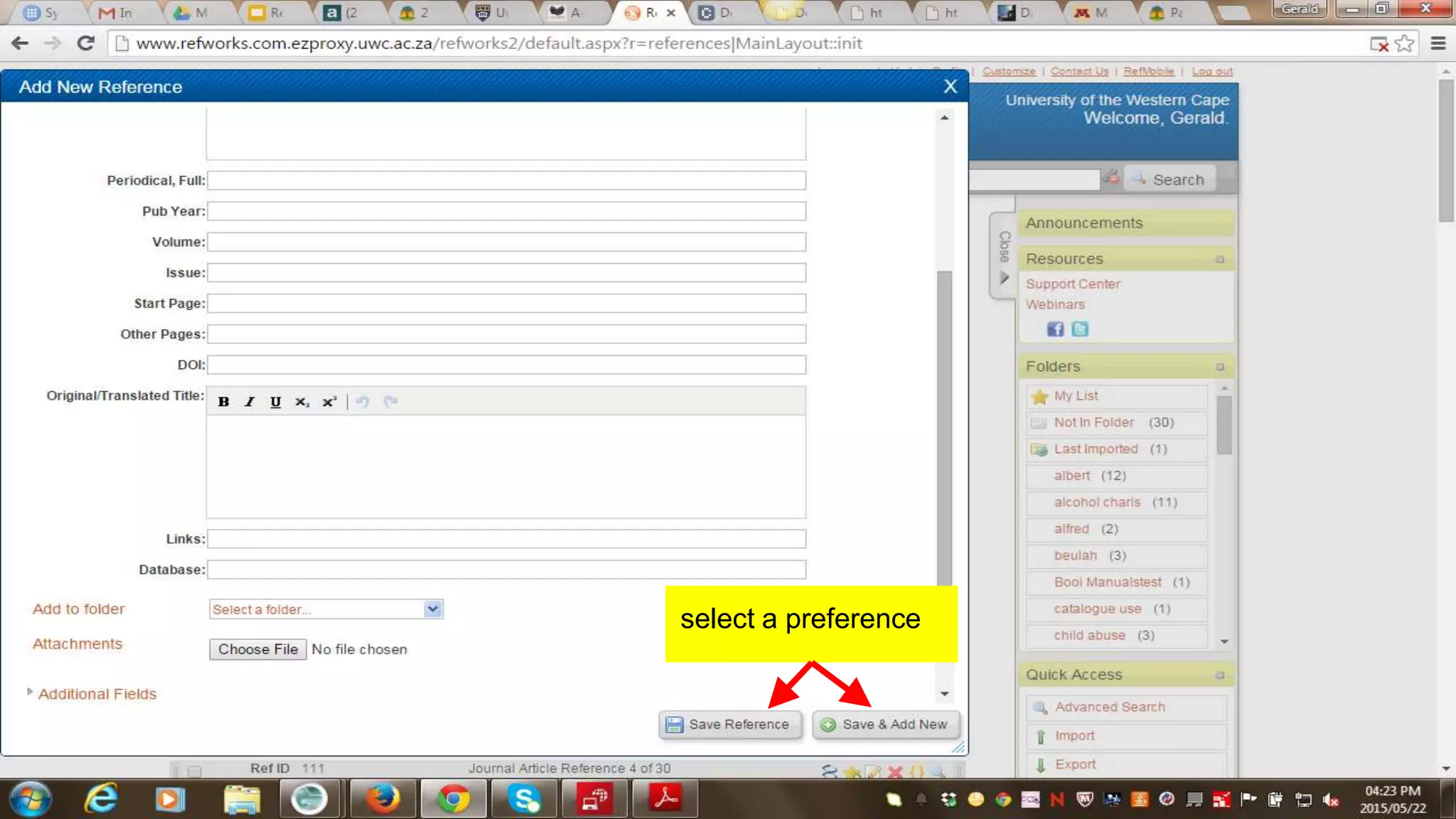Image resolution: width=1456 pixels, height=819 pixels.
Task: Open the Select a folder dropdown
Action: coord(326,609)
